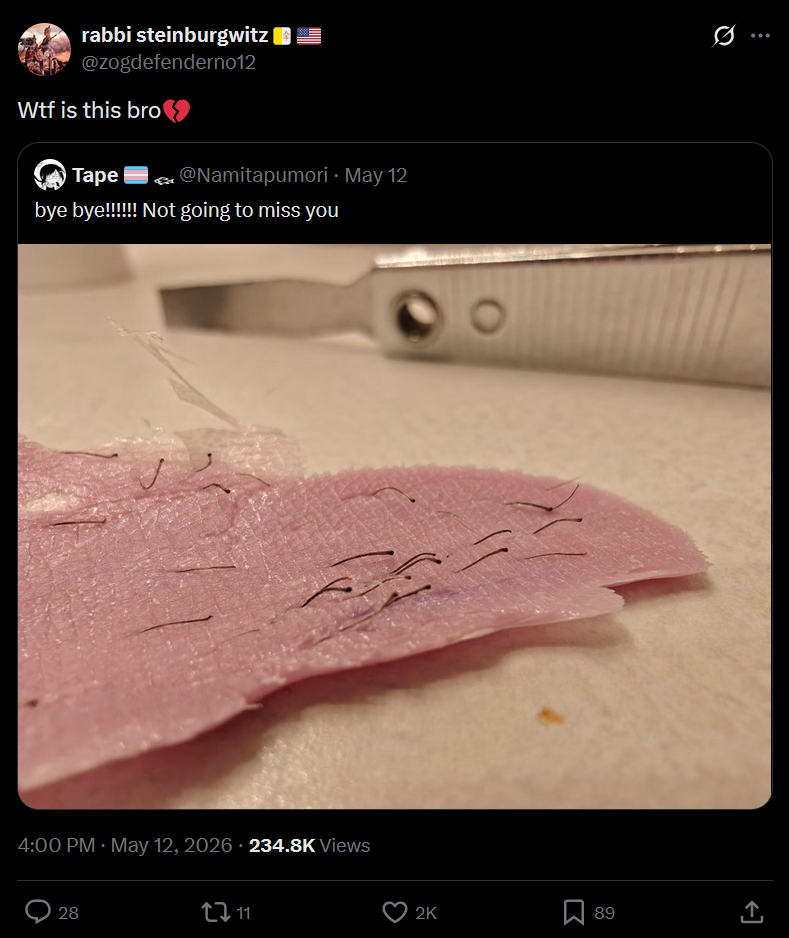The width and height of the screenshot is (789, 938).
Task: Like the post with the heart icon
Action: coord(395,912)
